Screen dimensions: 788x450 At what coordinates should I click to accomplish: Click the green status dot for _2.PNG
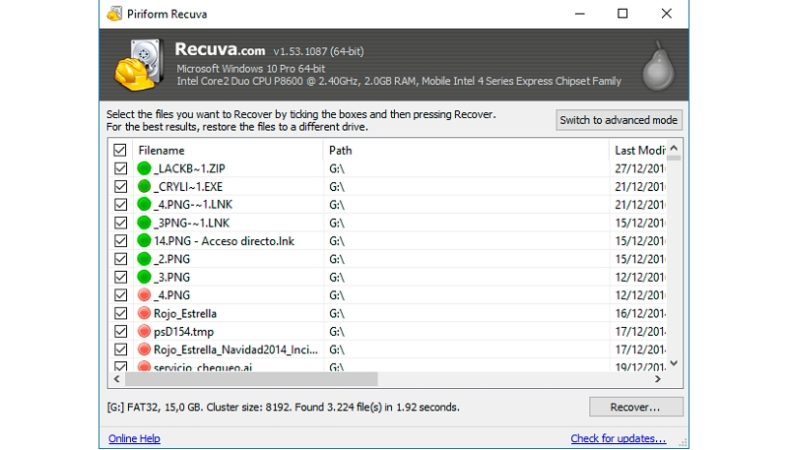(144, 259)
